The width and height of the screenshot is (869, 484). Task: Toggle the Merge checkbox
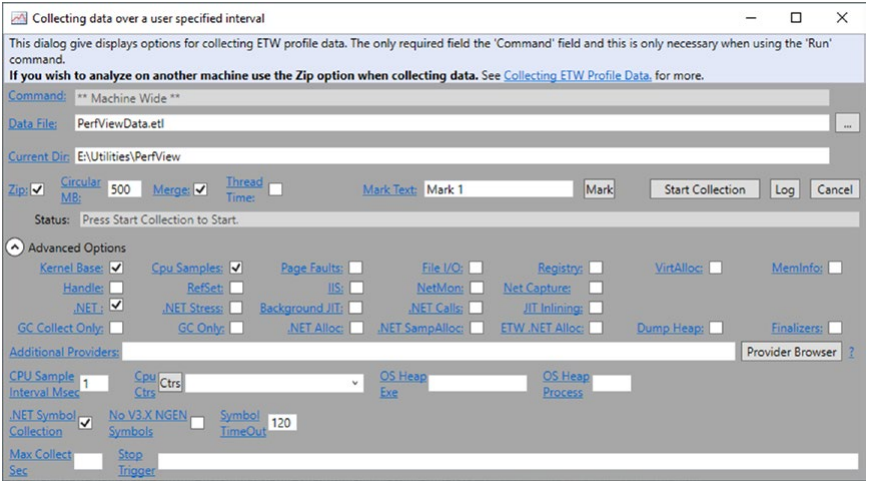(201, 190)
